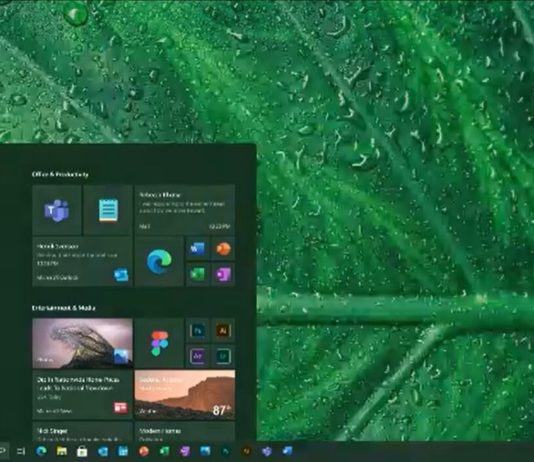The width and height of the screenshot is (534, 462).
Task: Open the Notepad tile in Start menu
Action: pyautogui.click(x=108, y=210)
